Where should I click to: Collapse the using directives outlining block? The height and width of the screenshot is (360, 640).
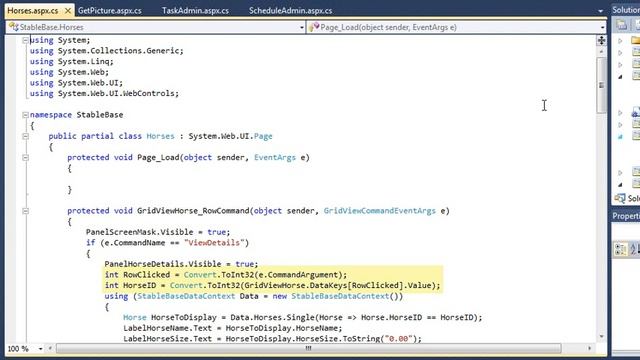(x=25, y=40)
